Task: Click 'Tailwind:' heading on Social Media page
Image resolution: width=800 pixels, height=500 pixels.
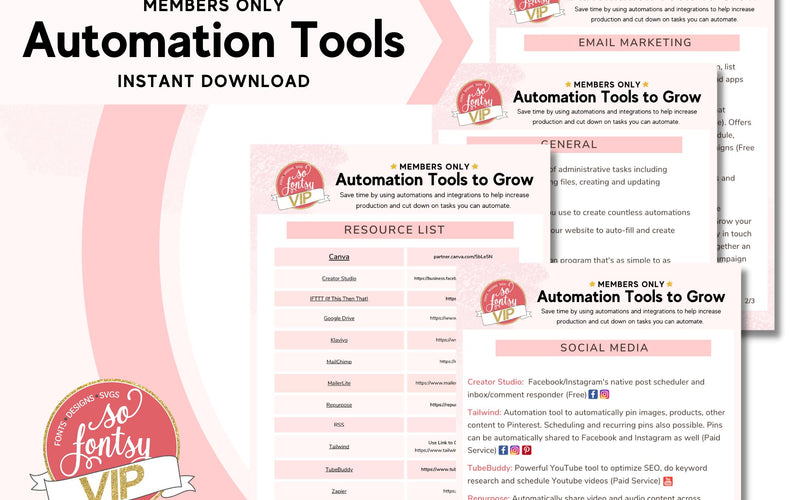Action: 484,412
